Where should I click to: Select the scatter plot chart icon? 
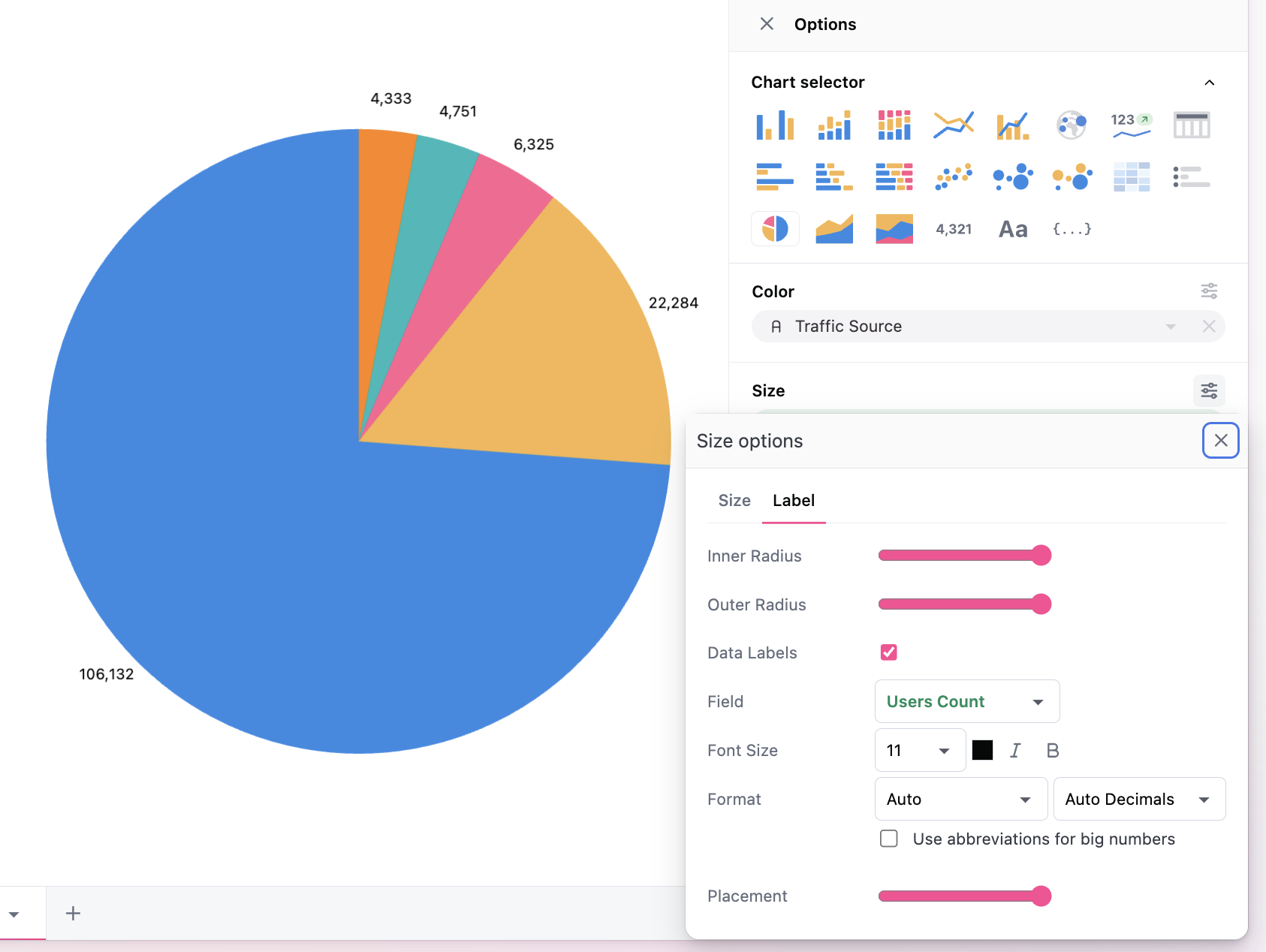(953, 177)
